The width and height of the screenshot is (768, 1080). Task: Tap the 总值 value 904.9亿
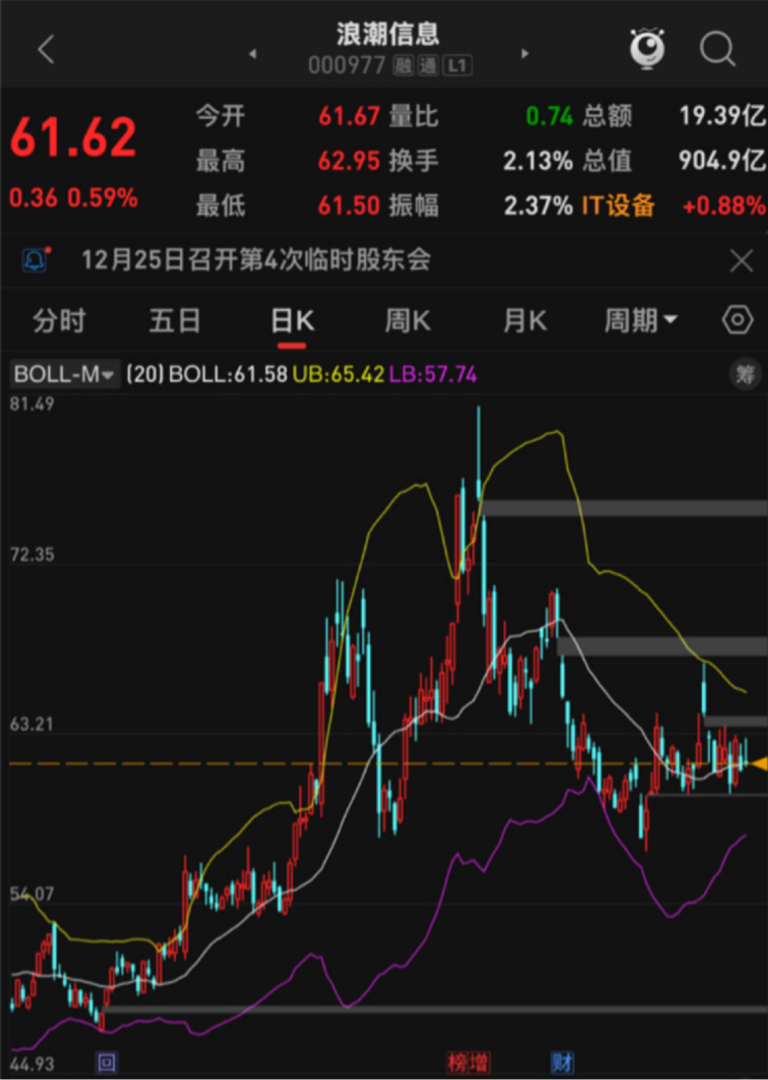(723, 161)
